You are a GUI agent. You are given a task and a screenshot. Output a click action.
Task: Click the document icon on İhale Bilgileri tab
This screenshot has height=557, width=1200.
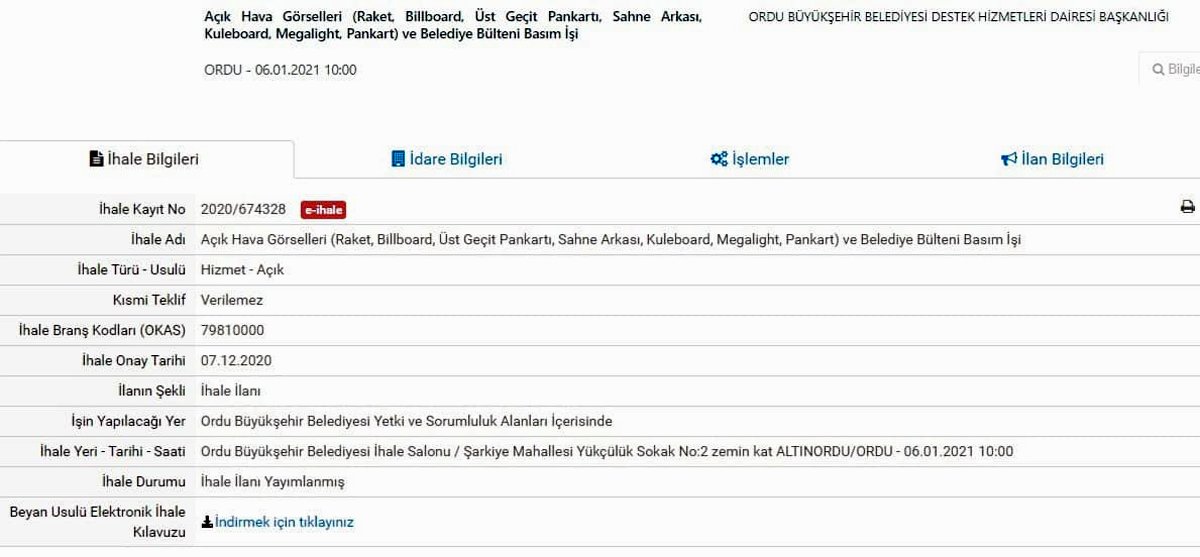pyautogui.click(x=96, y=159)
